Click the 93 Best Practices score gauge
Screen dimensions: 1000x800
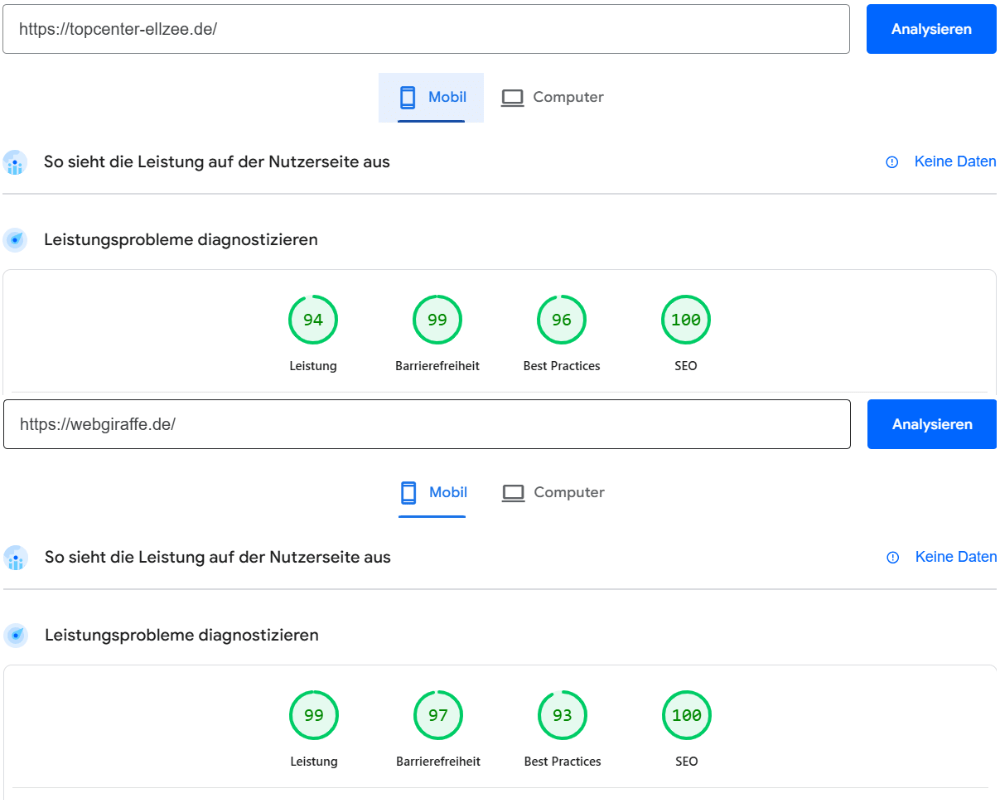pyautogui.click(x=562, y=715)
